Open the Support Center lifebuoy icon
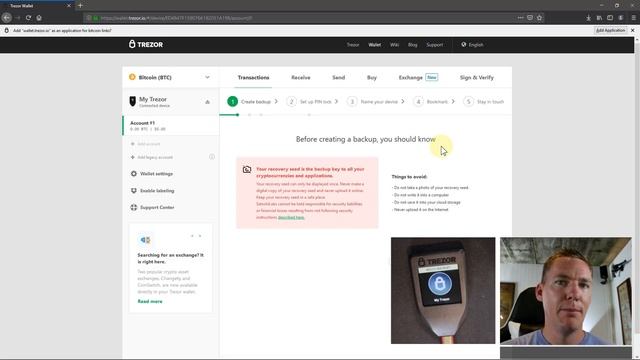This screenshot has width=640, height=360. (x=133, y=207)
